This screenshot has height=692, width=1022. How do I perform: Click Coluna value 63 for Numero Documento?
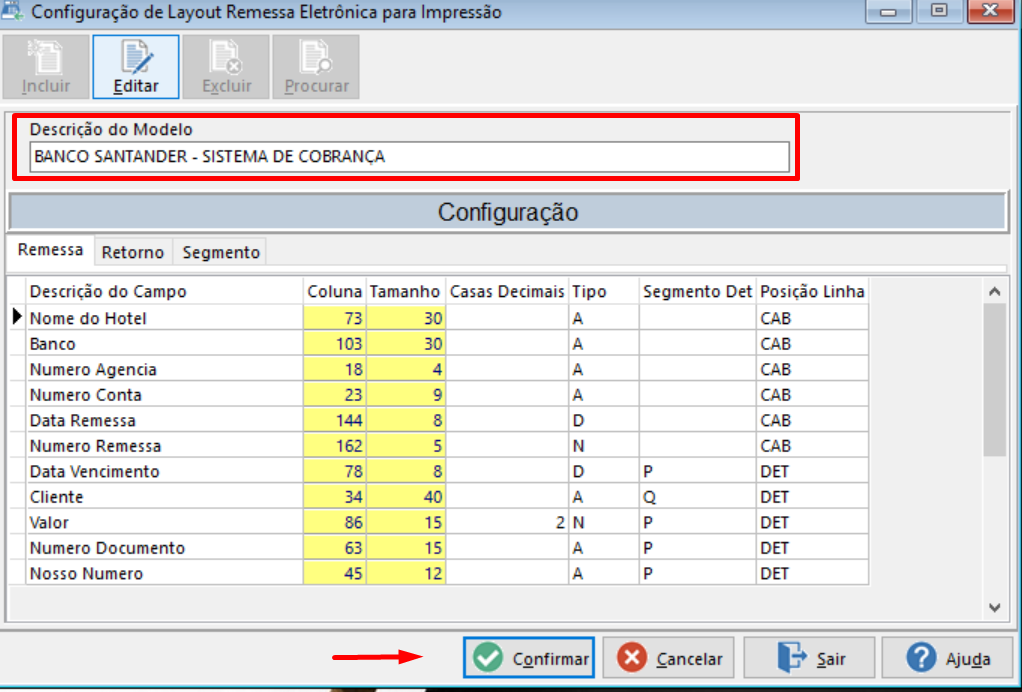(x=334, y=547)
